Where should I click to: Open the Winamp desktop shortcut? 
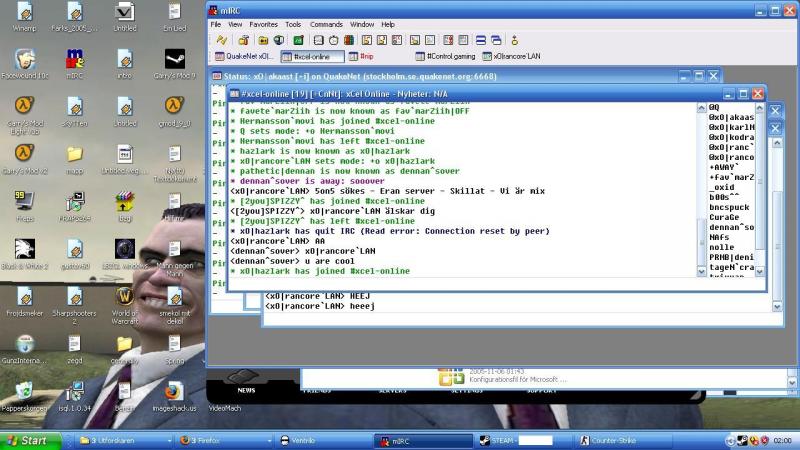coord(23,13)
